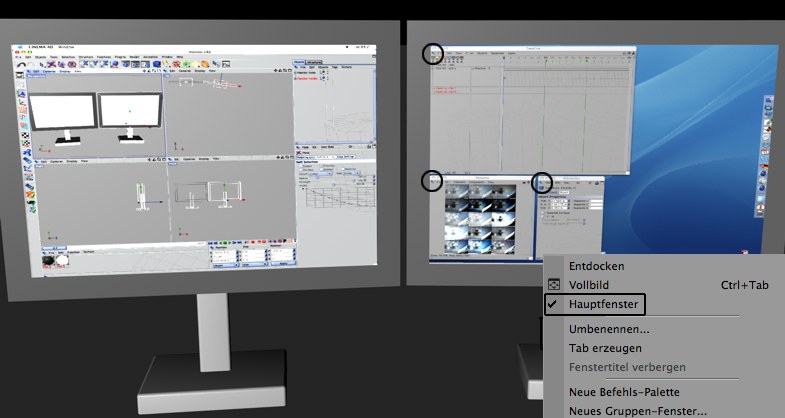Open the second dropdown in Coordinates manager
The height and width of the screenshot is (418, 785).
[x=255, y=265]
